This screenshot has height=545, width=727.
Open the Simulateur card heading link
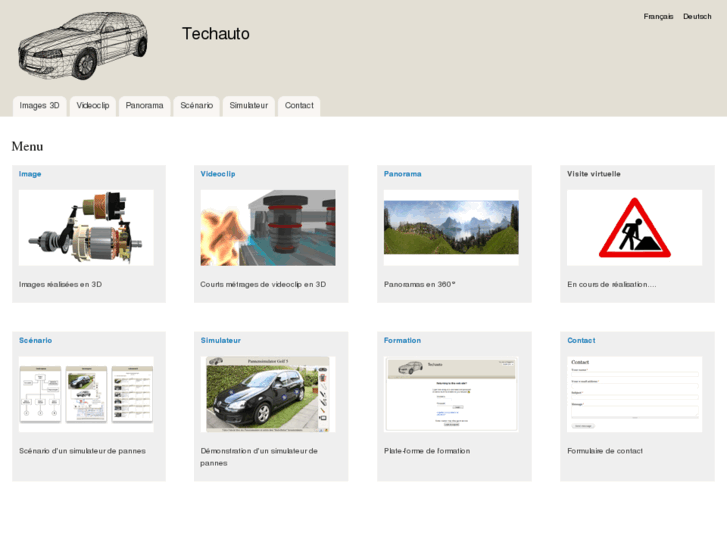pos(221,340)
